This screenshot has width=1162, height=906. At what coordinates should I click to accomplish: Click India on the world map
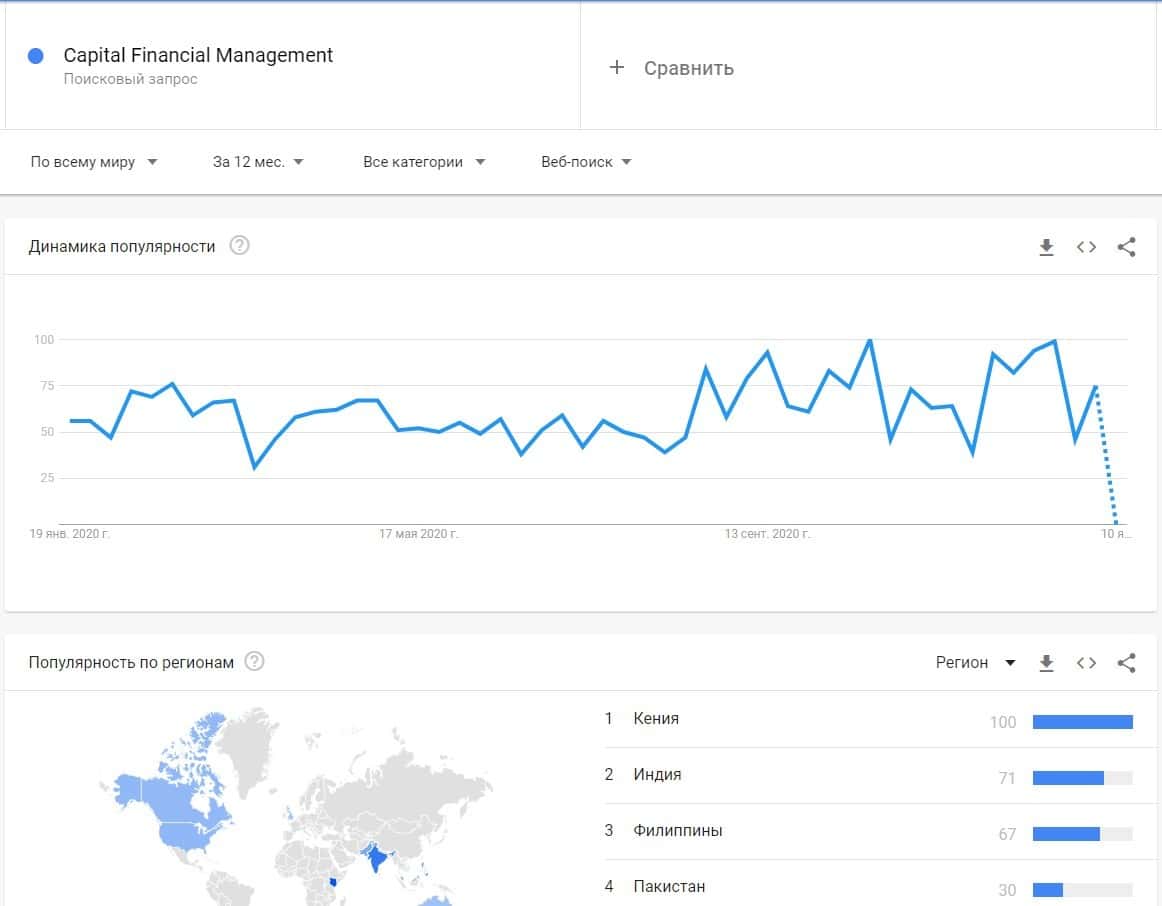tap(377, 858)
